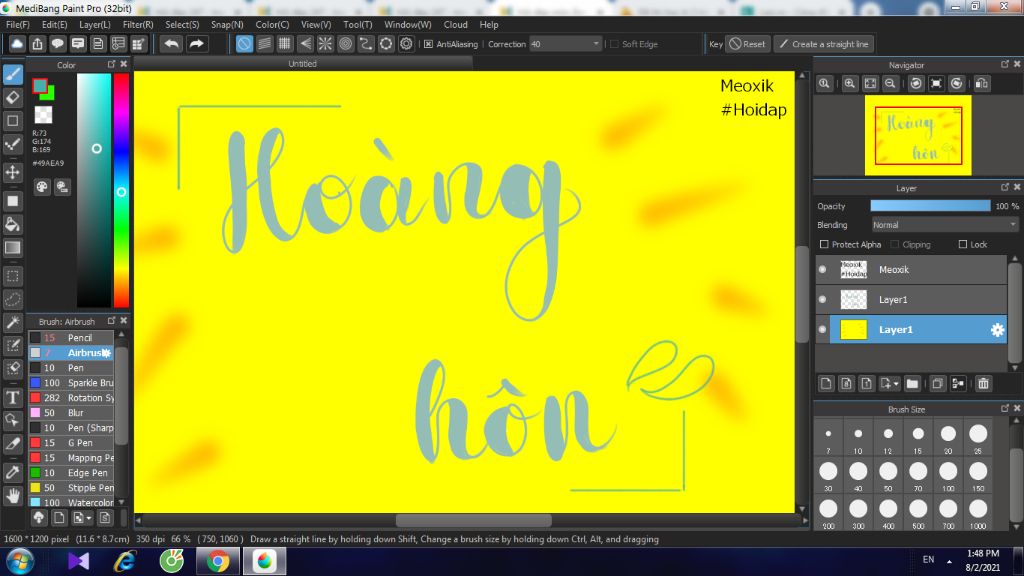Select the G Pen brush
Viewport: 1024px width, 576px height.
point(71,443)
